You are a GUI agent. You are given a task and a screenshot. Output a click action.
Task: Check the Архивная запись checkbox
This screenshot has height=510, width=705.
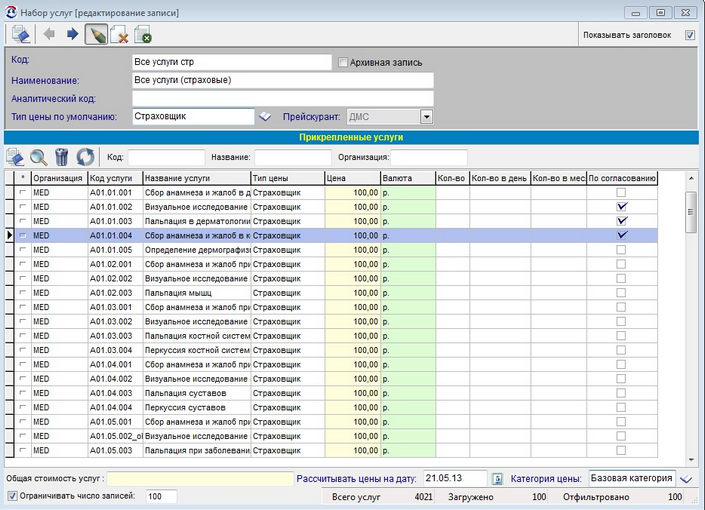(x=343, y=63)
